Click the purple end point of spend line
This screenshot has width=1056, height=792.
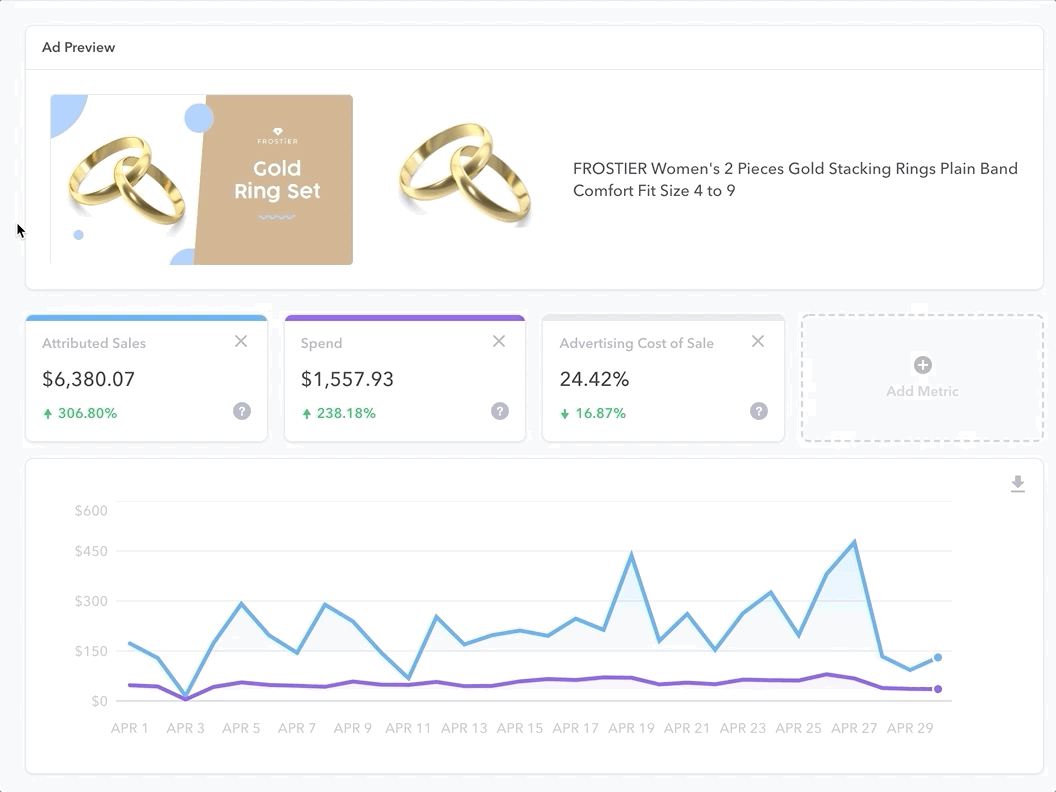click(x=937, y=689)
